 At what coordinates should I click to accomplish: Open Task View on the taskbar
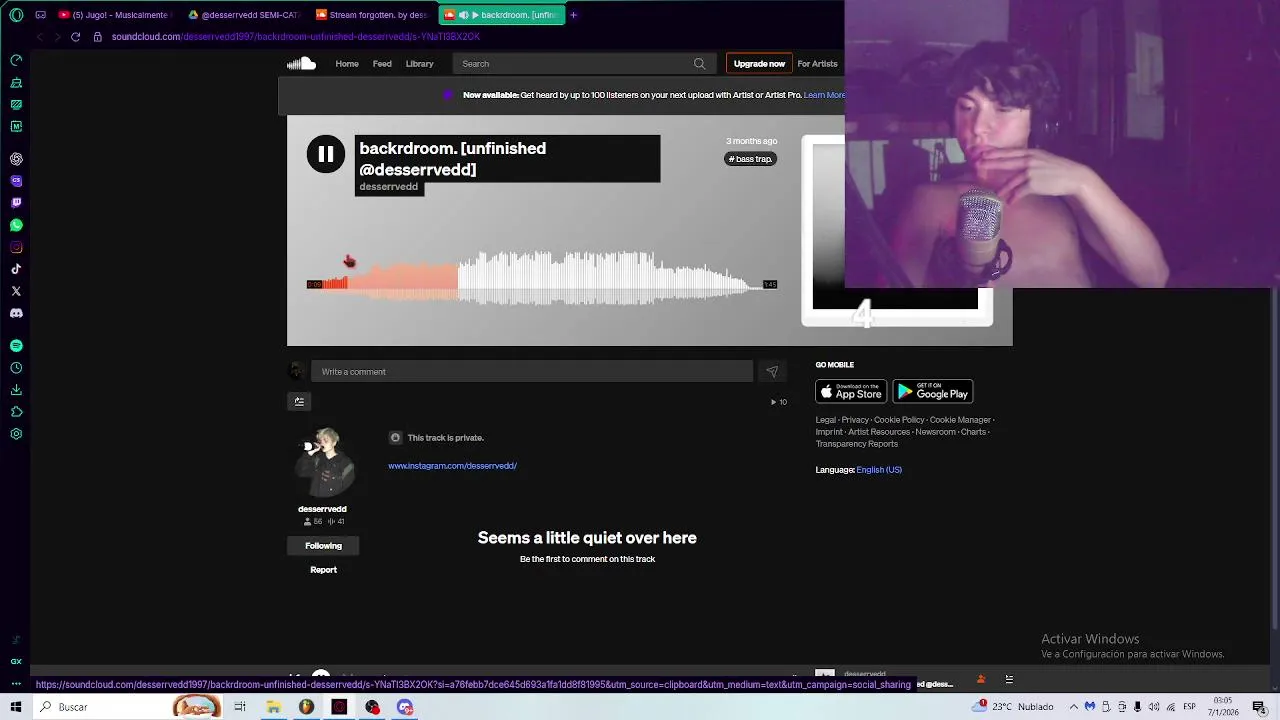pos(240,707)
